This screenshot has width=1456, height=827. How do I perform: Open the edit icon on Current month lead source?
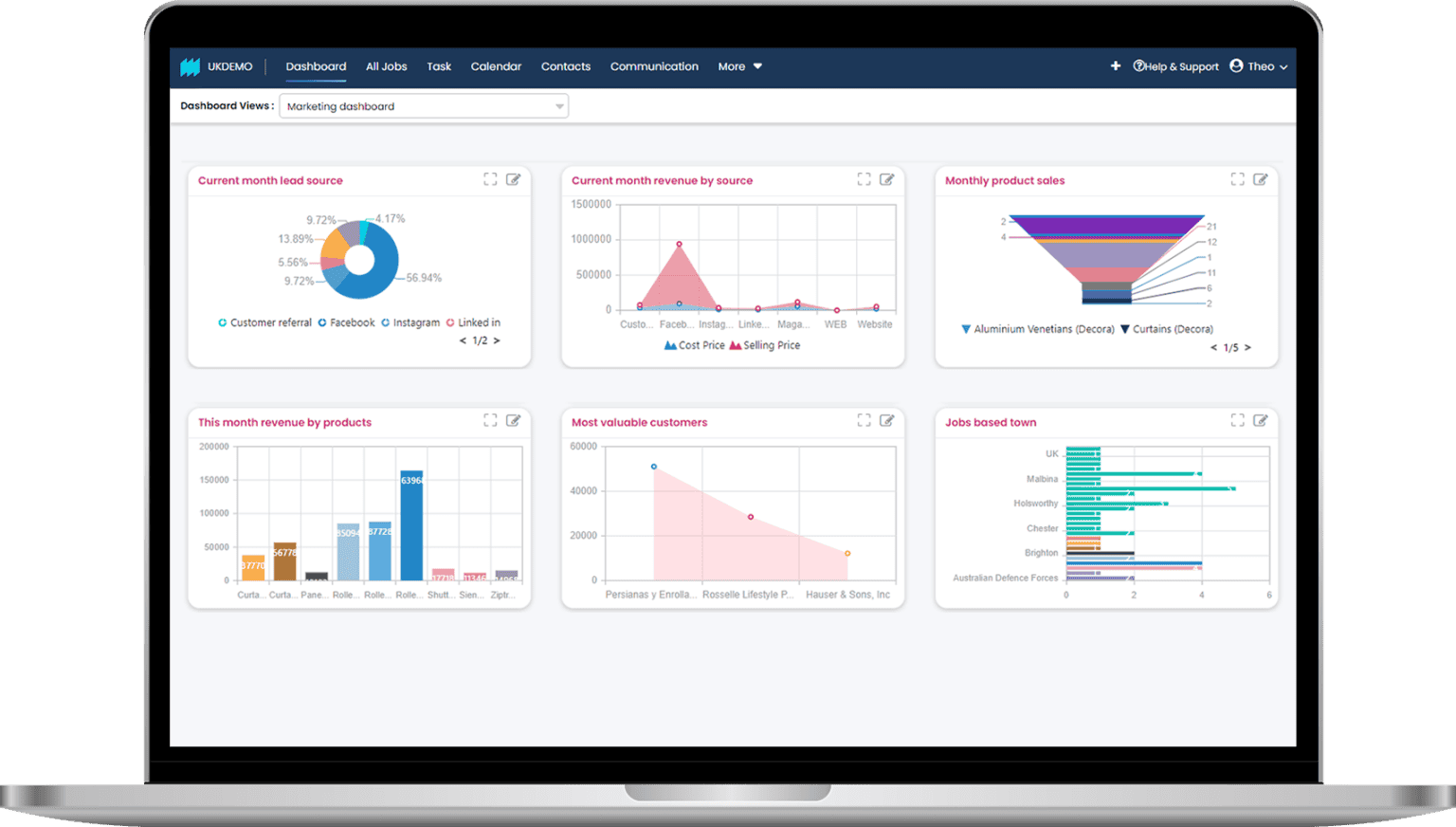pos(515,178)
